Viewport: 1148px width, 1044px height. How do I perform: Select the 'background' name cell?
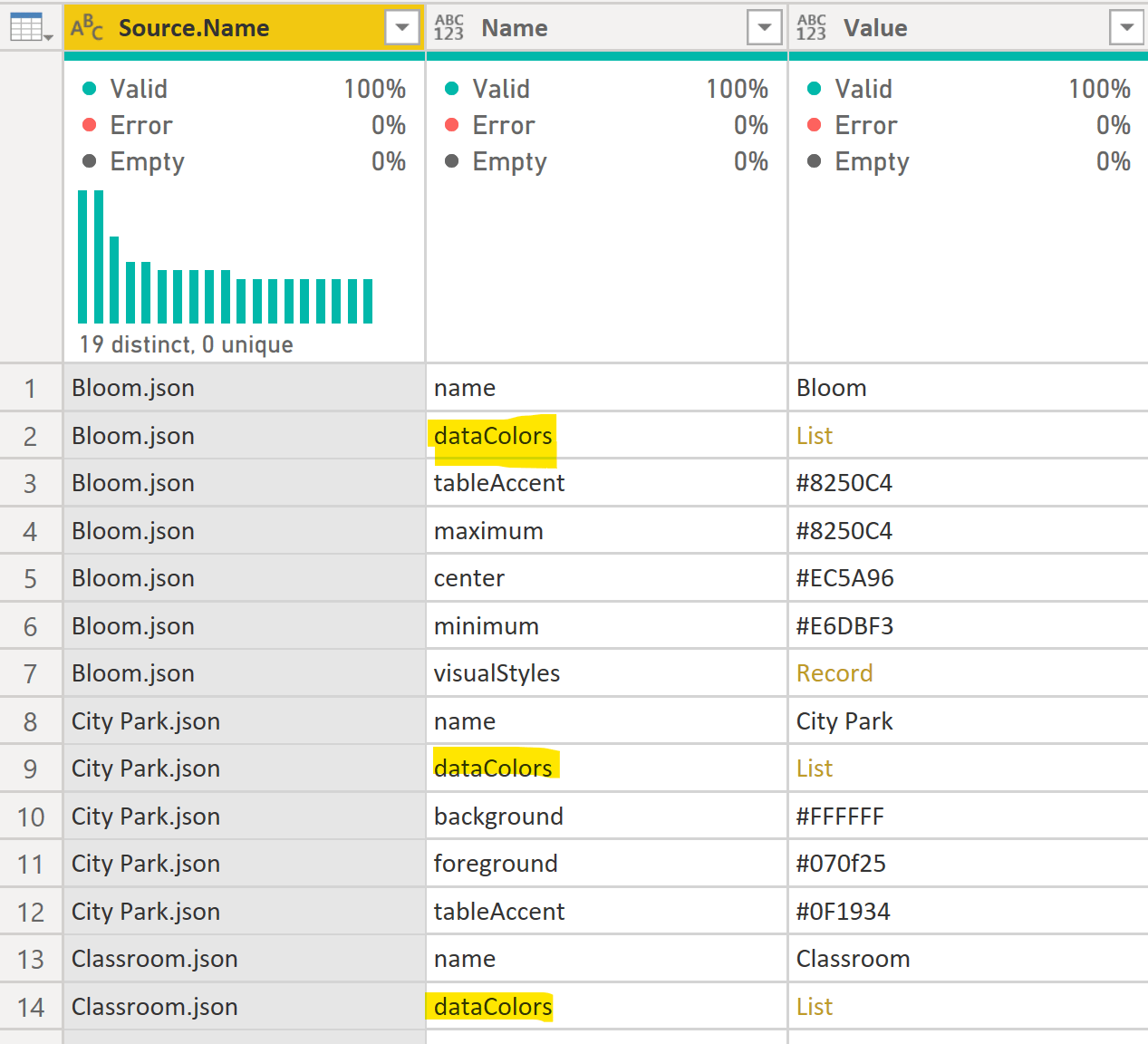click(607, 817)
